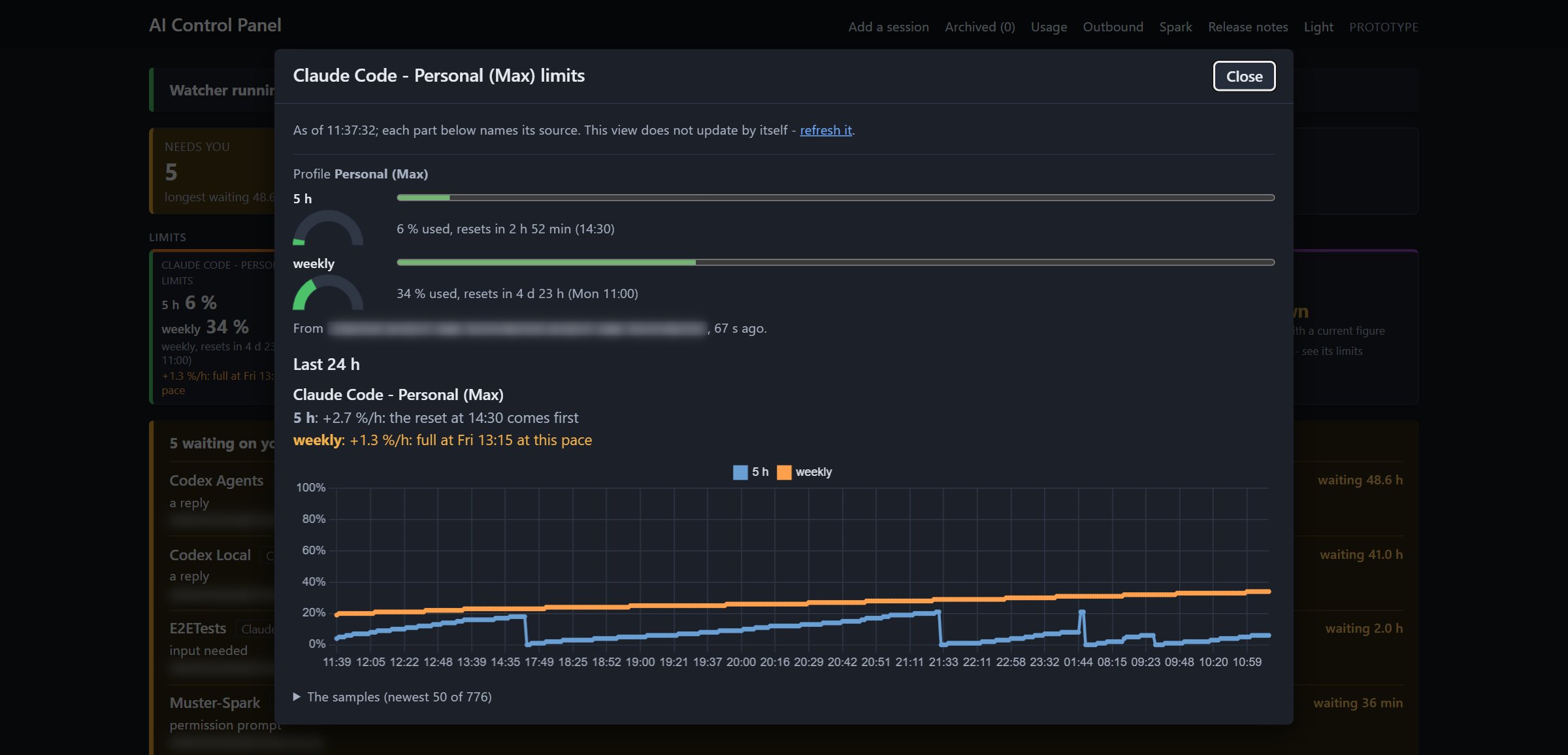The width and height of the screenshot is (1568, 755).
Task: Click the '67 s ago' source text
Action: point(740,328)
